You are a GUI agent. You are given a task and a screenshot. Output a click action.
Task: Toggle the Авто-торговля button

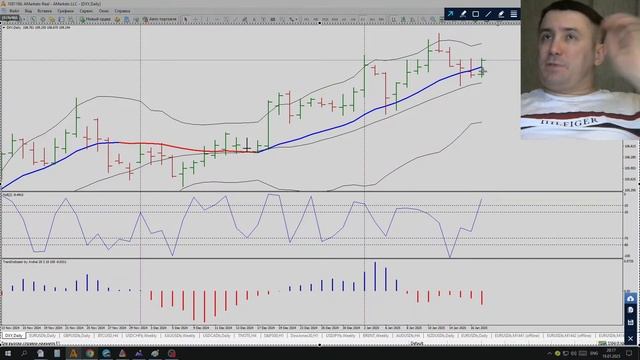click(160, 19)
